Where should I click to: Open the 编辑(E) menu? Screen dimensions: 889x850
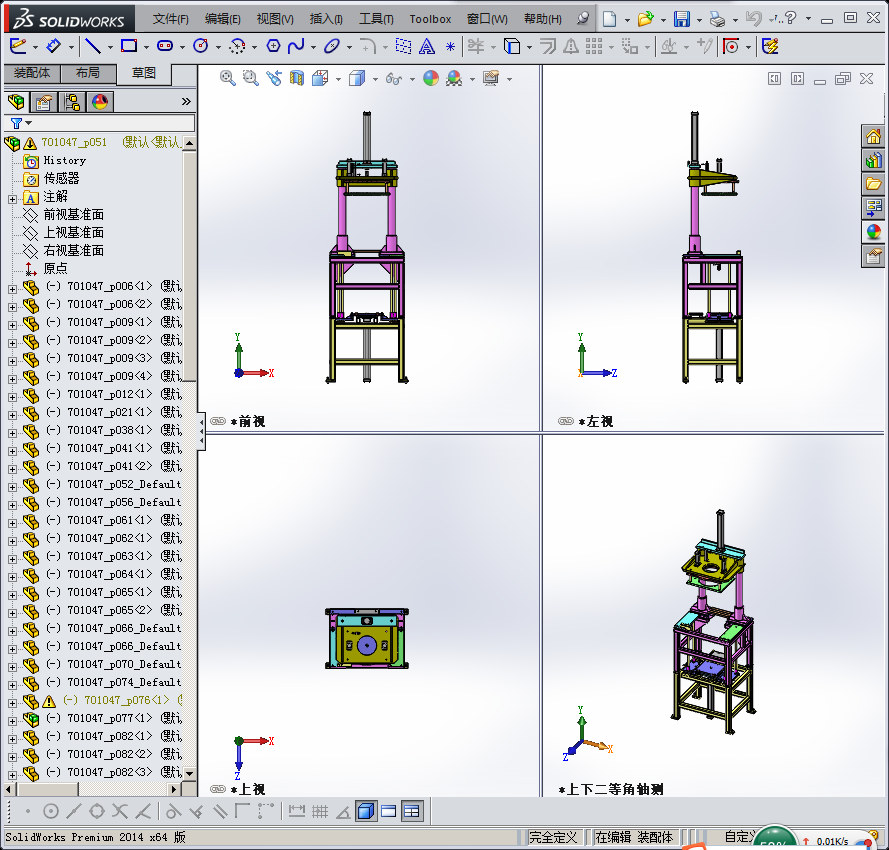point(222,19)
